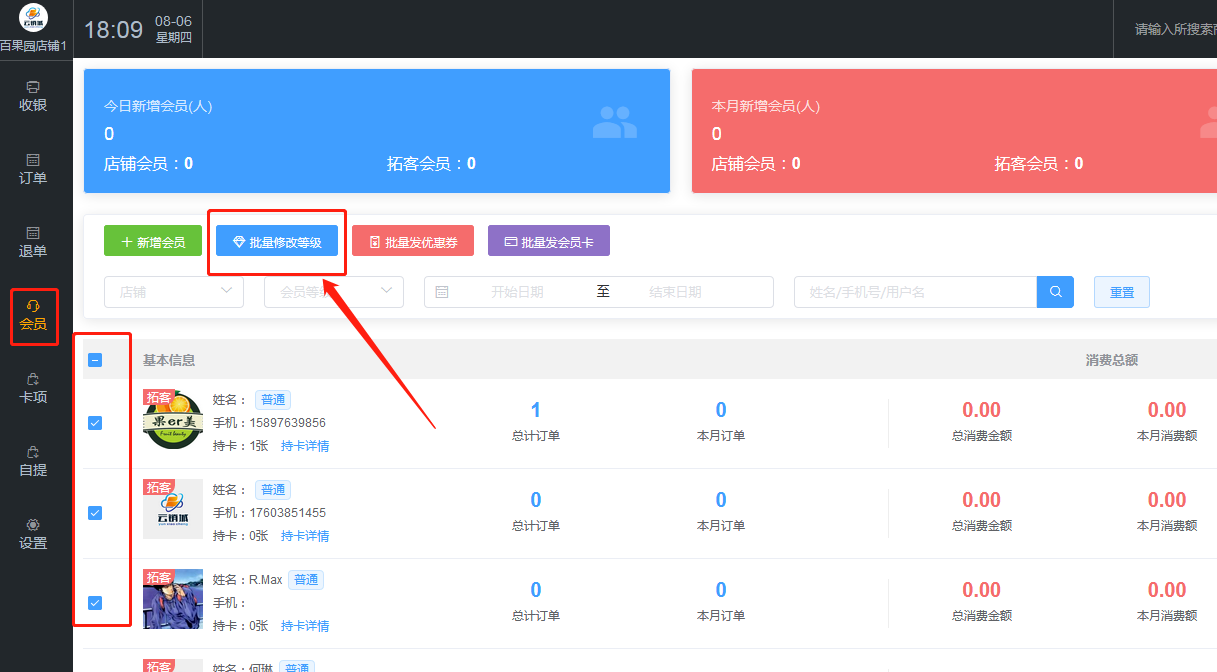Click the people icon in blue card
1217x672 pixels.
tap(614, 122)
